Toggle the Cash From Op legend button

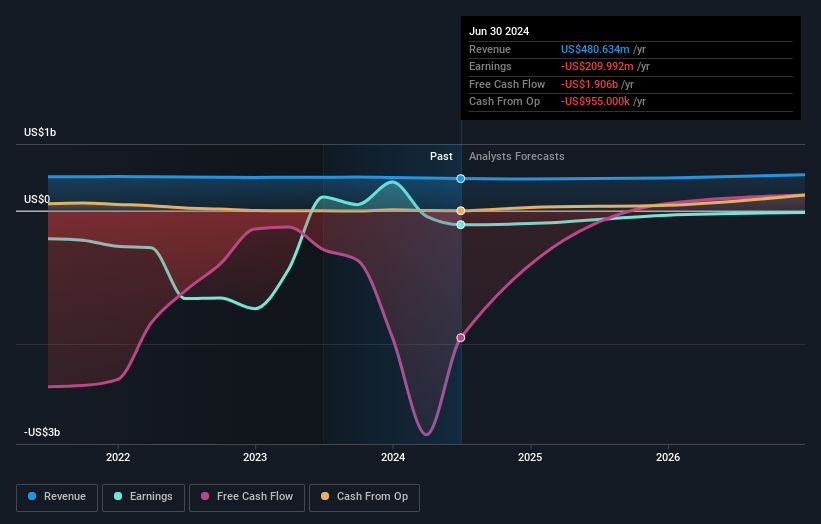tap(364, 497)
